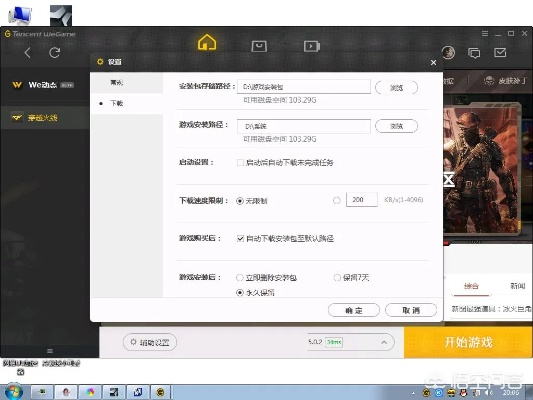Open the second desktop icon at top
This screenshot has width=533, height=400.
point(61,15)
